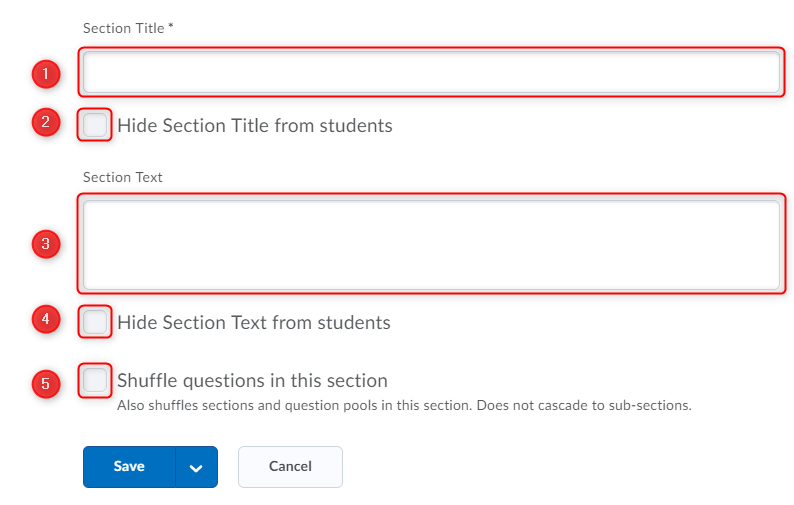Focus the Section Title input field
Image resolution: width=794 pixels, height=505 pixels.
click(x=430, y=72)
